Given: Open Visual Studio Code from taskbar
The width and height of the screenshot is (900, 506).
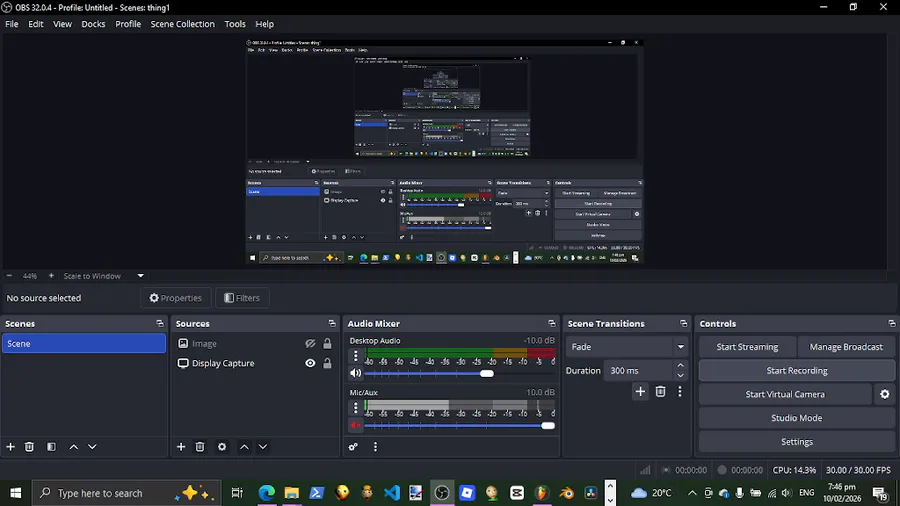Looking at the screenshot, I should coord(391,493).
